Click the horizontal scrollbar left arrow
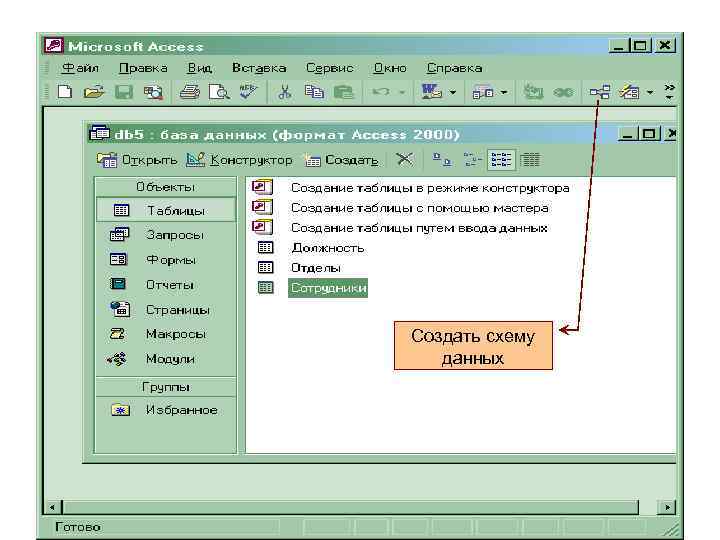Screen dimensions: 720x540 point(52,507)
